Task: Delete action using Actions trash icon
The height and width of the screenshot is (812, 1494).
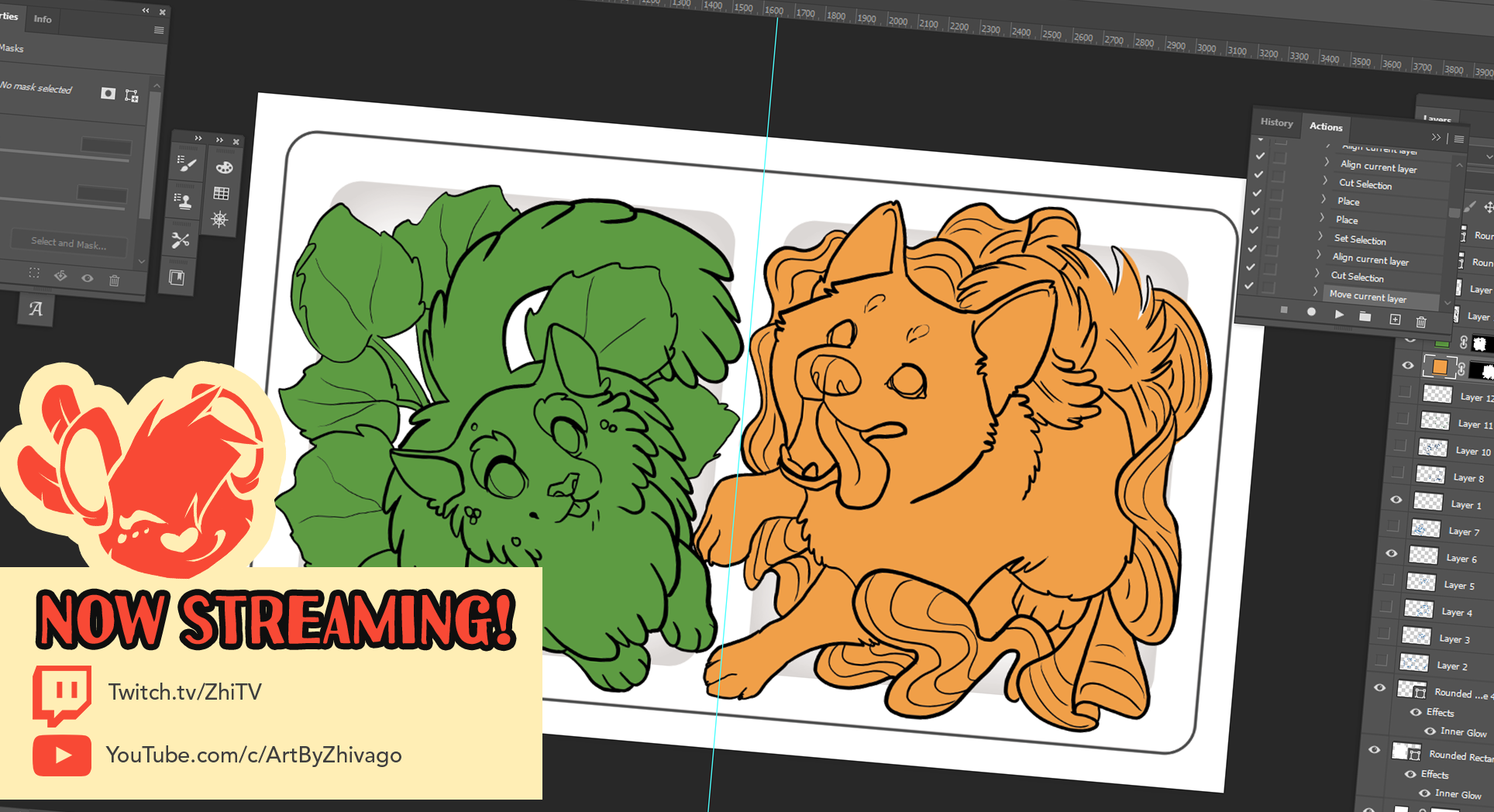Action: pos(1421,322)
